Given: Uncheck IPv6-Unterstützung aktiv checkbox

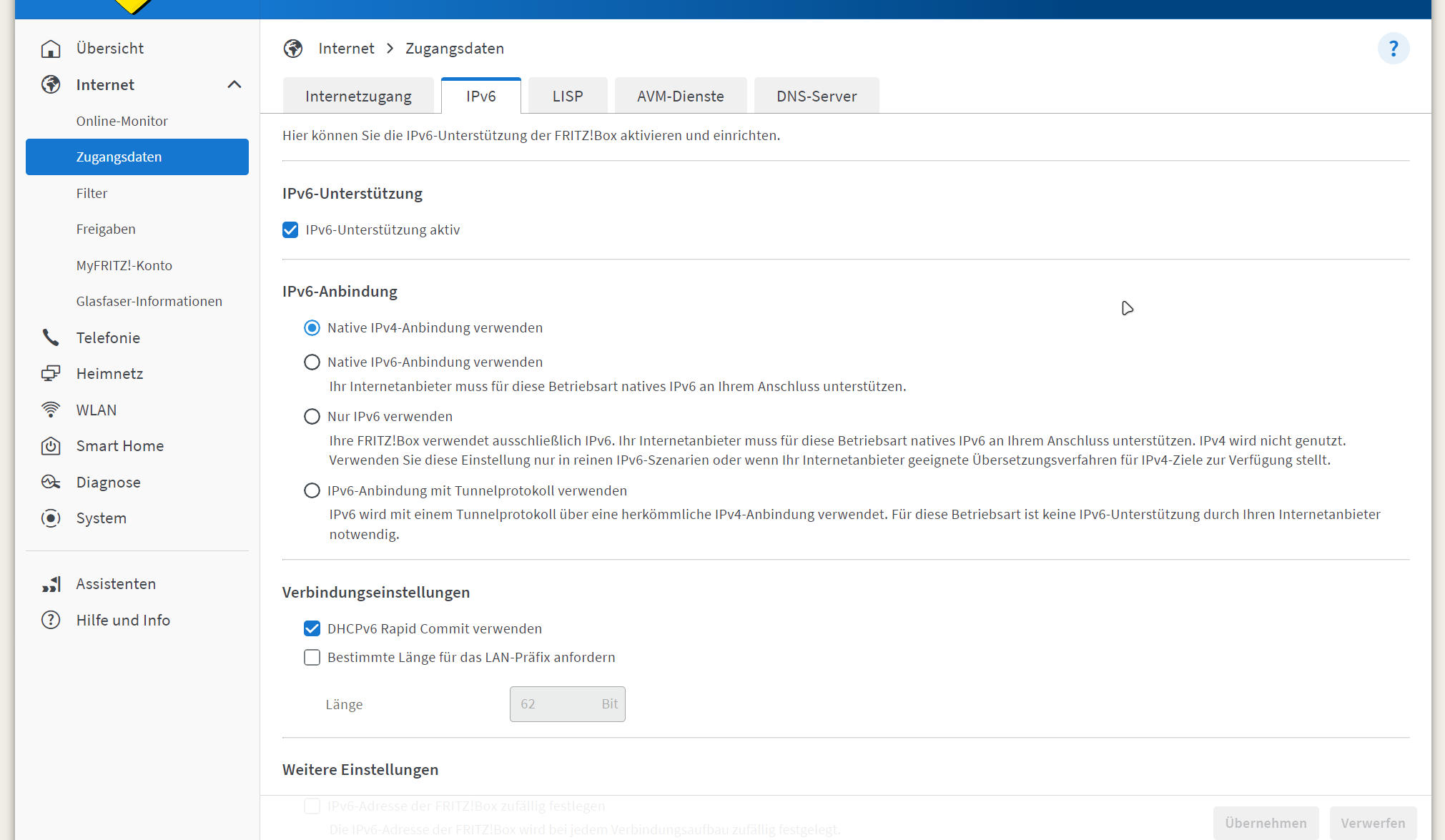Looking at the screenshot, I should (x=290, y=229).
